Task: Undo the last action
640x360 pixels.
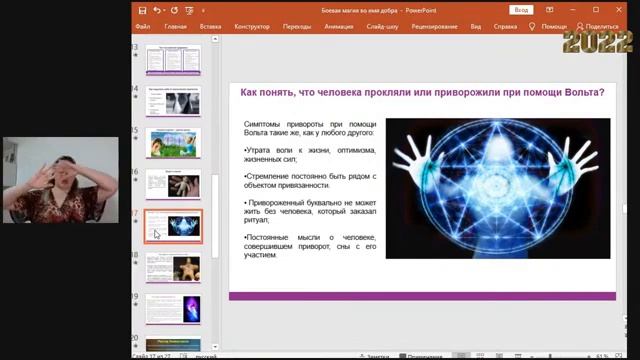Action: (x=157, y=10)
